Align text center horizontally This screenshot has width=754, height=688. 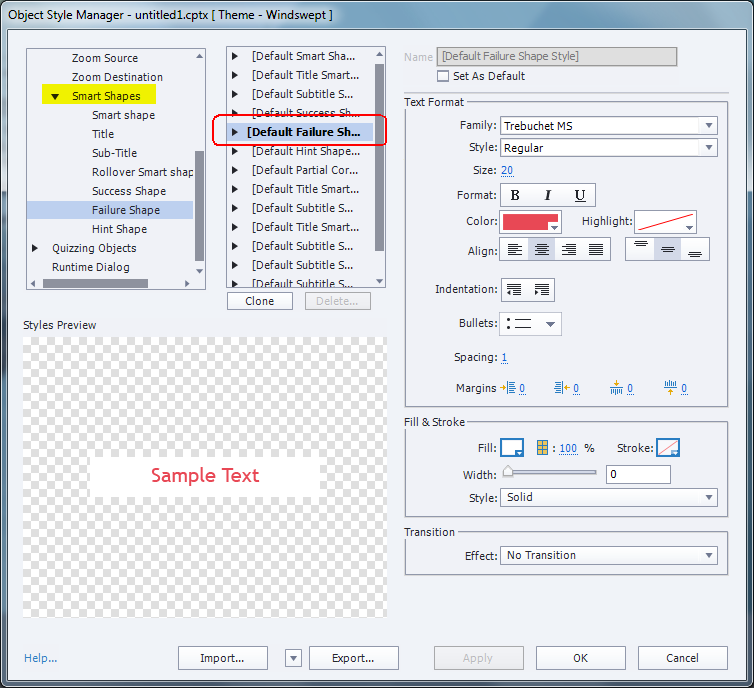coord(541,250)
